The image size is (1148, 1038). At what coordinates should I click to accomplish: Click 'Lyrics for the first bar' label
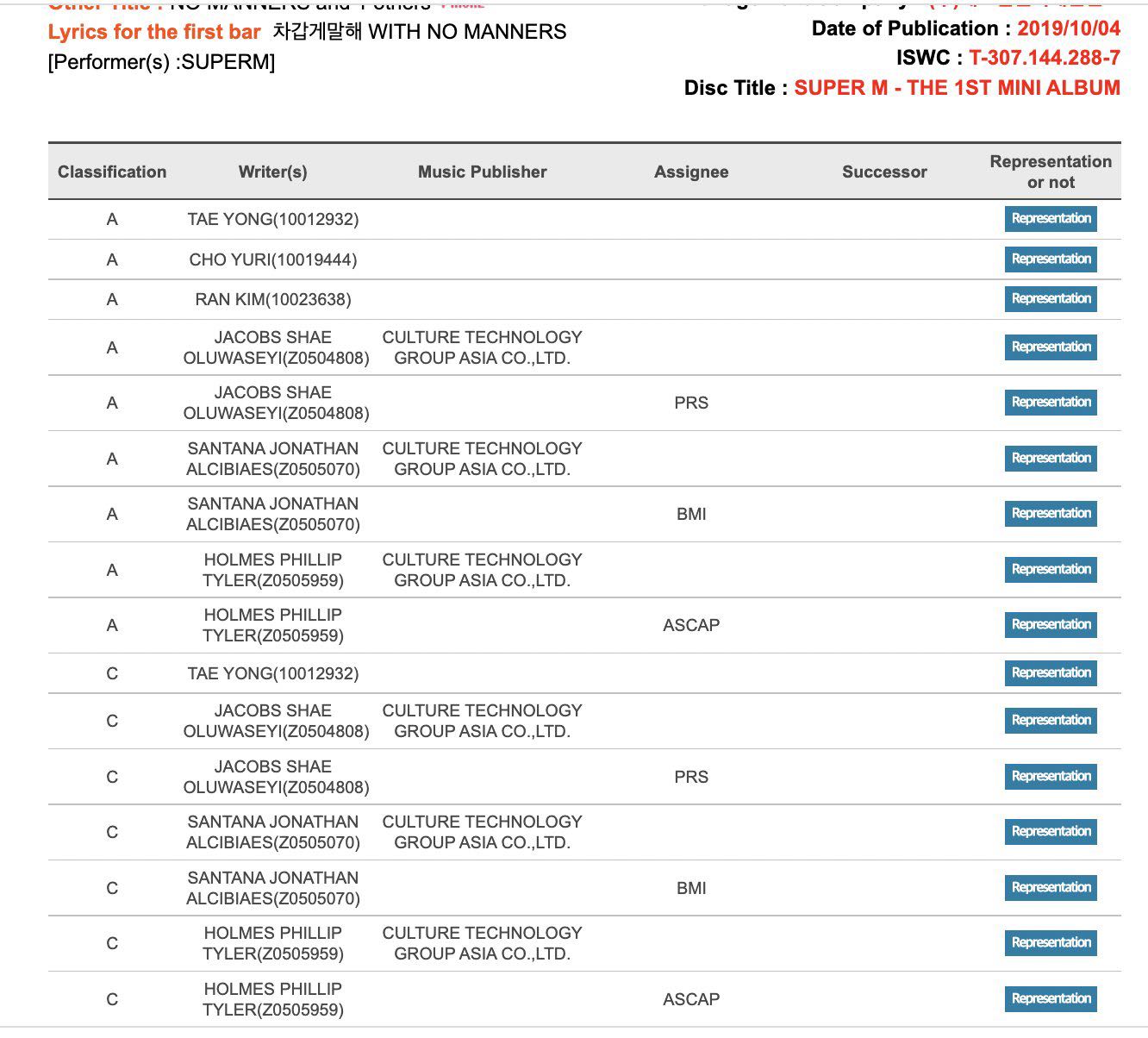click(154, 33)
